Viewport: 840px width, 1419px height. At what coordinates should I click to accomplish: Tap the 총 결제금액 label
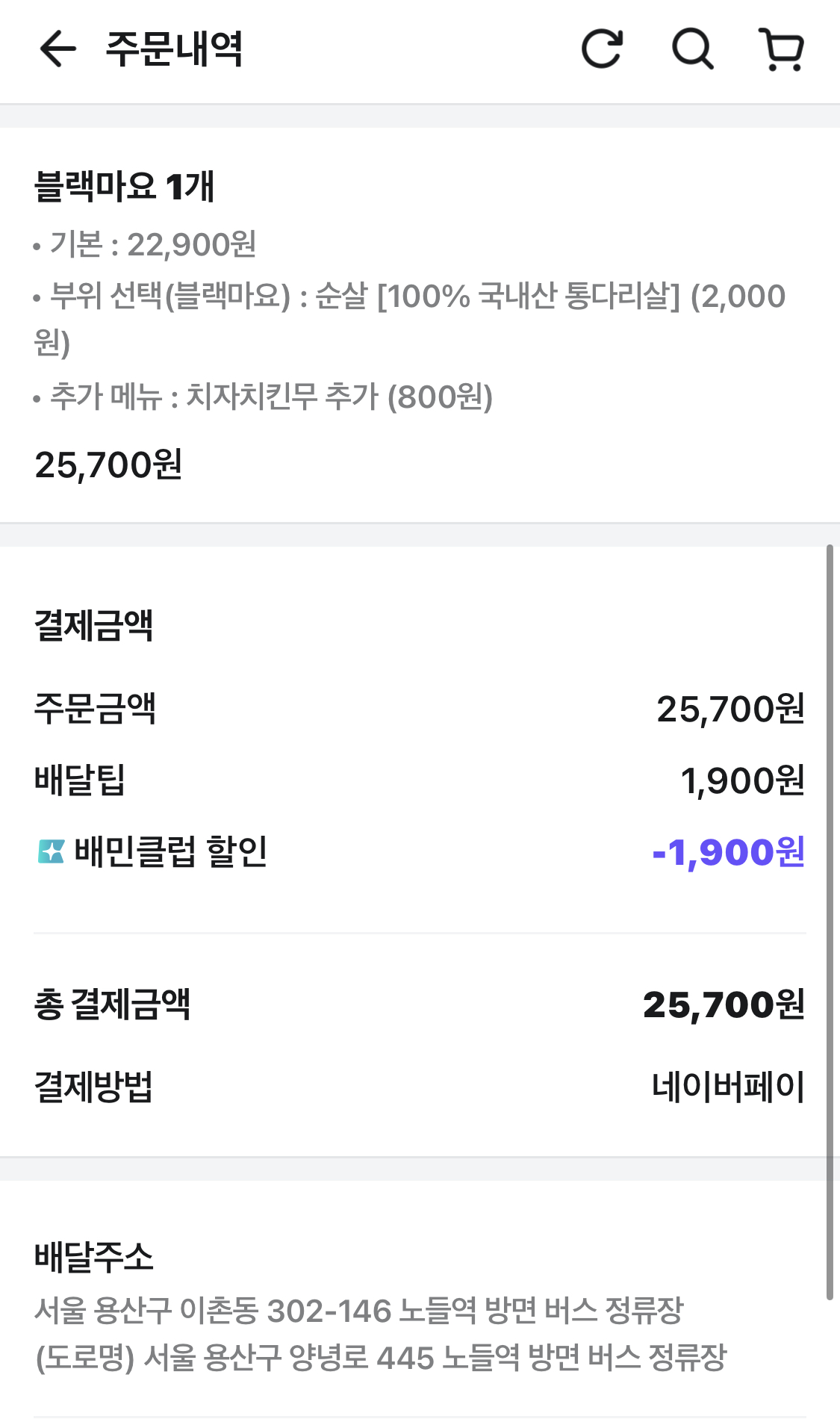click(113, 1005)
